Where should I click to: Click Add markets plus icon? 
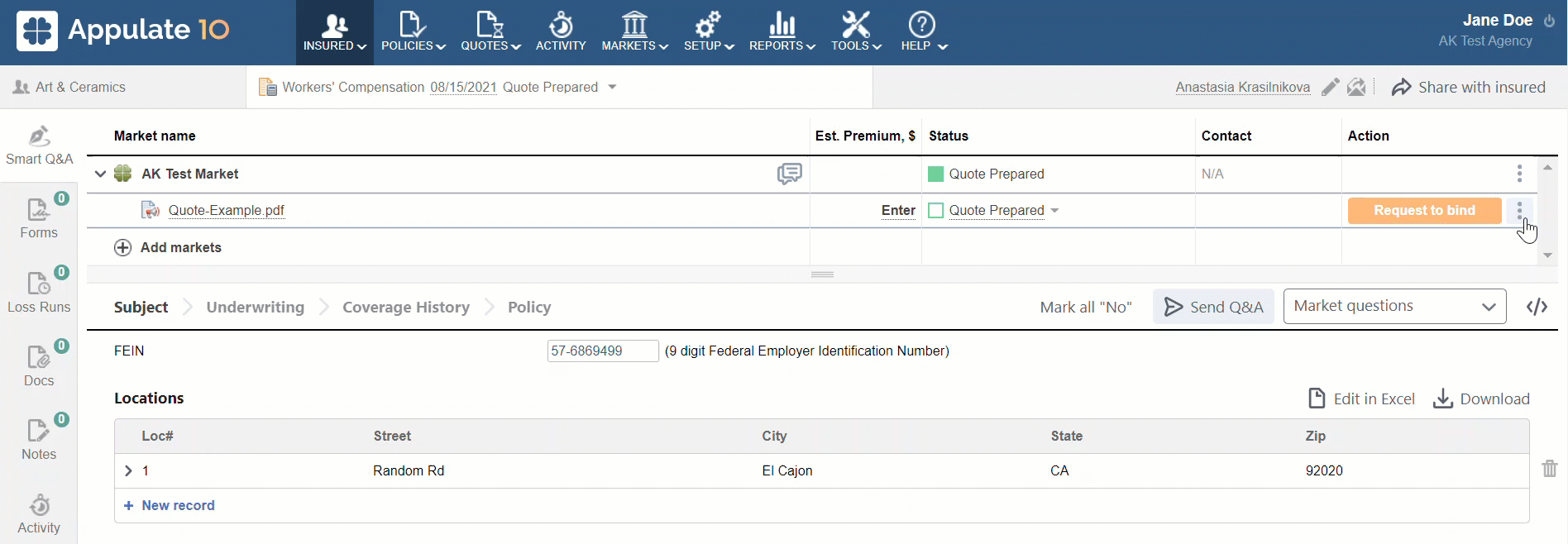[x=122, y=247]
